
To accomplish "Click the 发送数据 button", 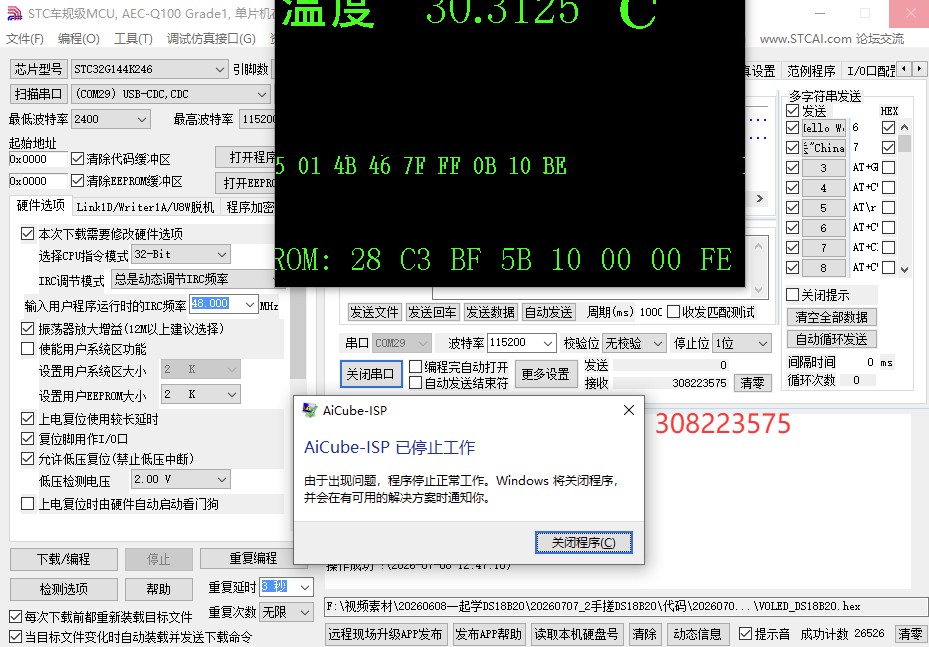I will pyautogui.click(x=490, y=312).
